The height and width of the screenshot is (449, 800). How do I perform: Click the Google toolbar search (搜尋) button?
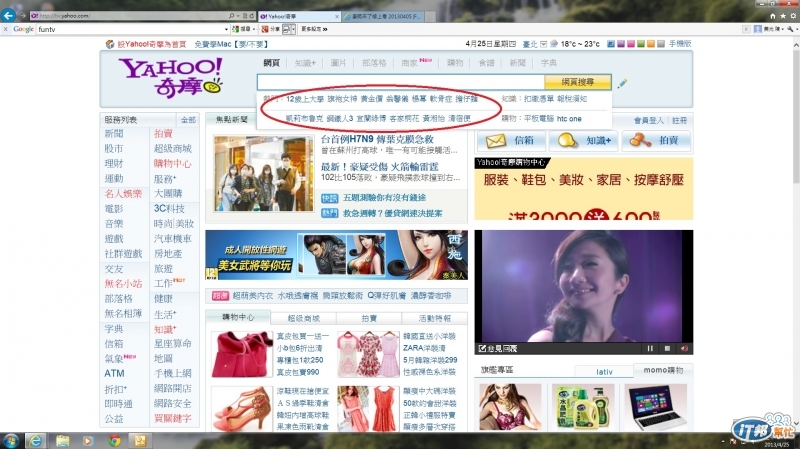pyautogui.click(x=243, y=29)
